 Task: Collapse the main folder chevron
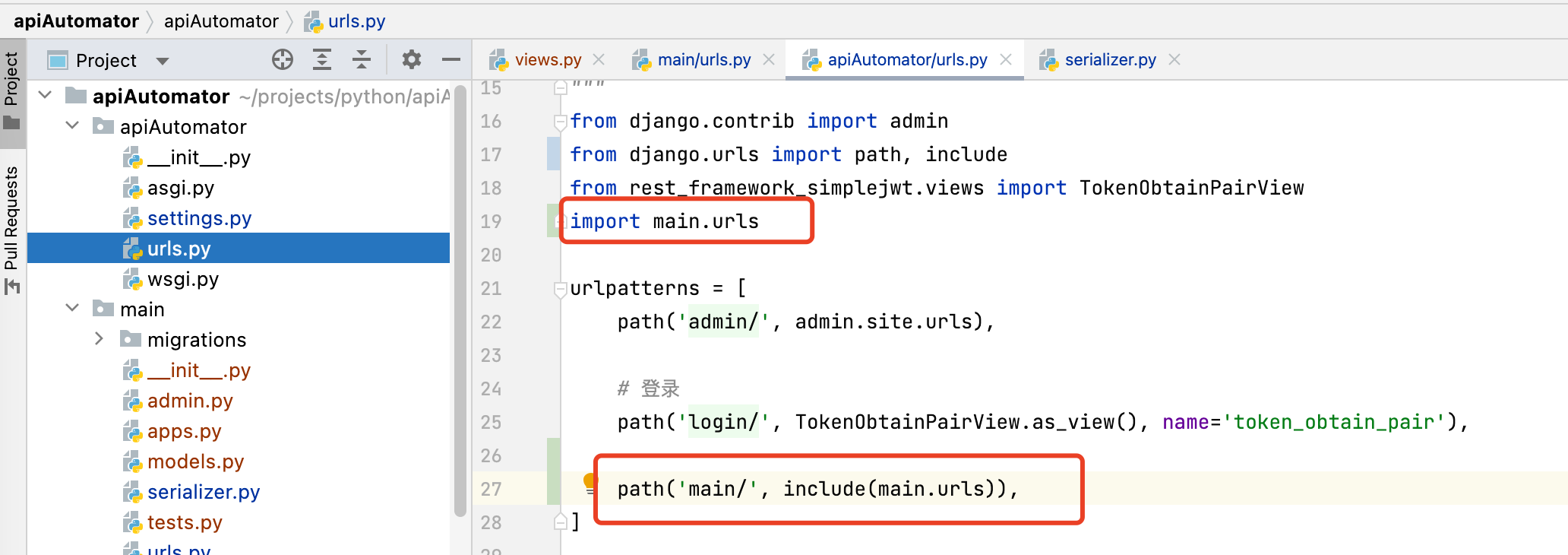[73, 309]
